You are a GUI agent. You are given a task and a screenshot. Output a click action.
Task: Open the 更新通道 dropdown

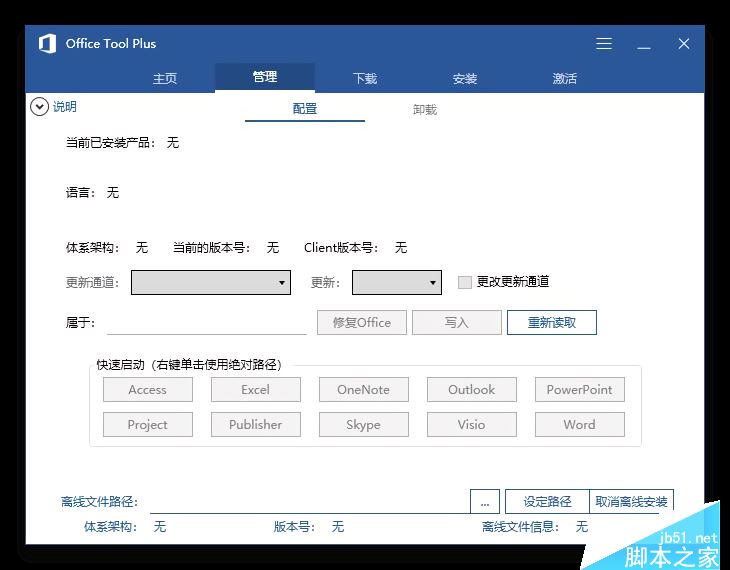point(211,282)
